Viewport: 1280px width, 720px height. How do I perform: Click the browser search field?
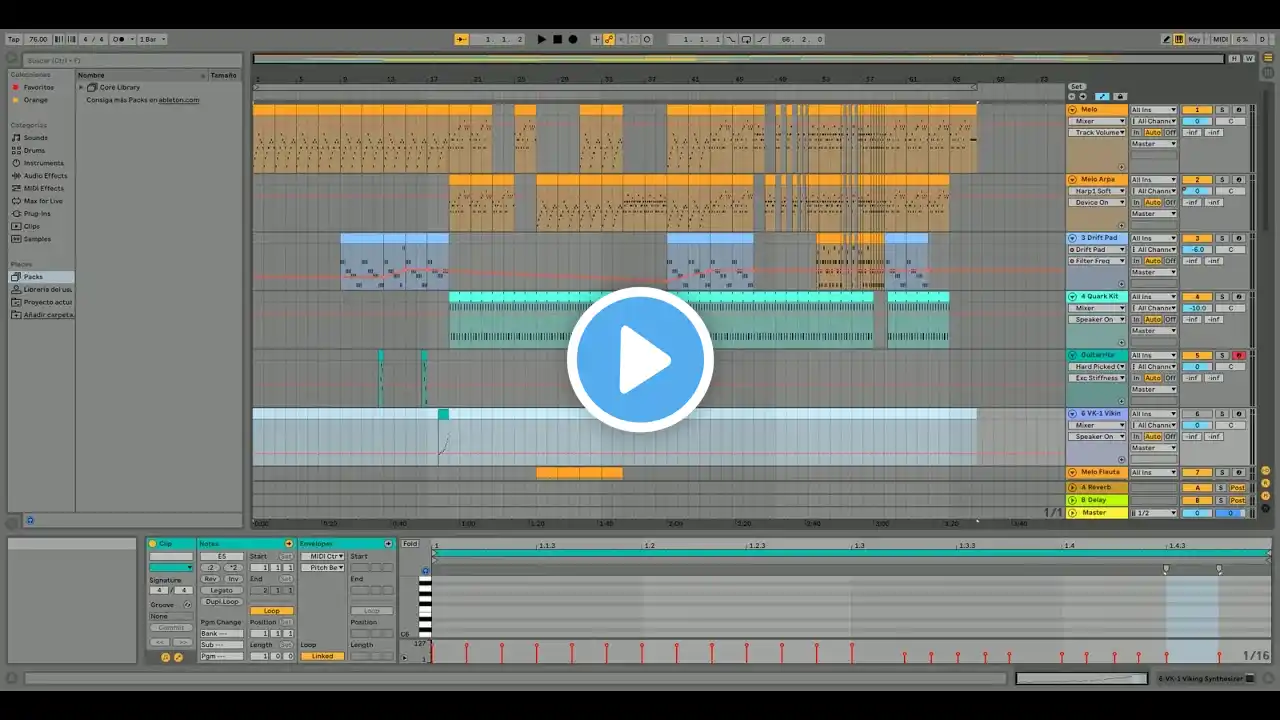pos(132,60)
